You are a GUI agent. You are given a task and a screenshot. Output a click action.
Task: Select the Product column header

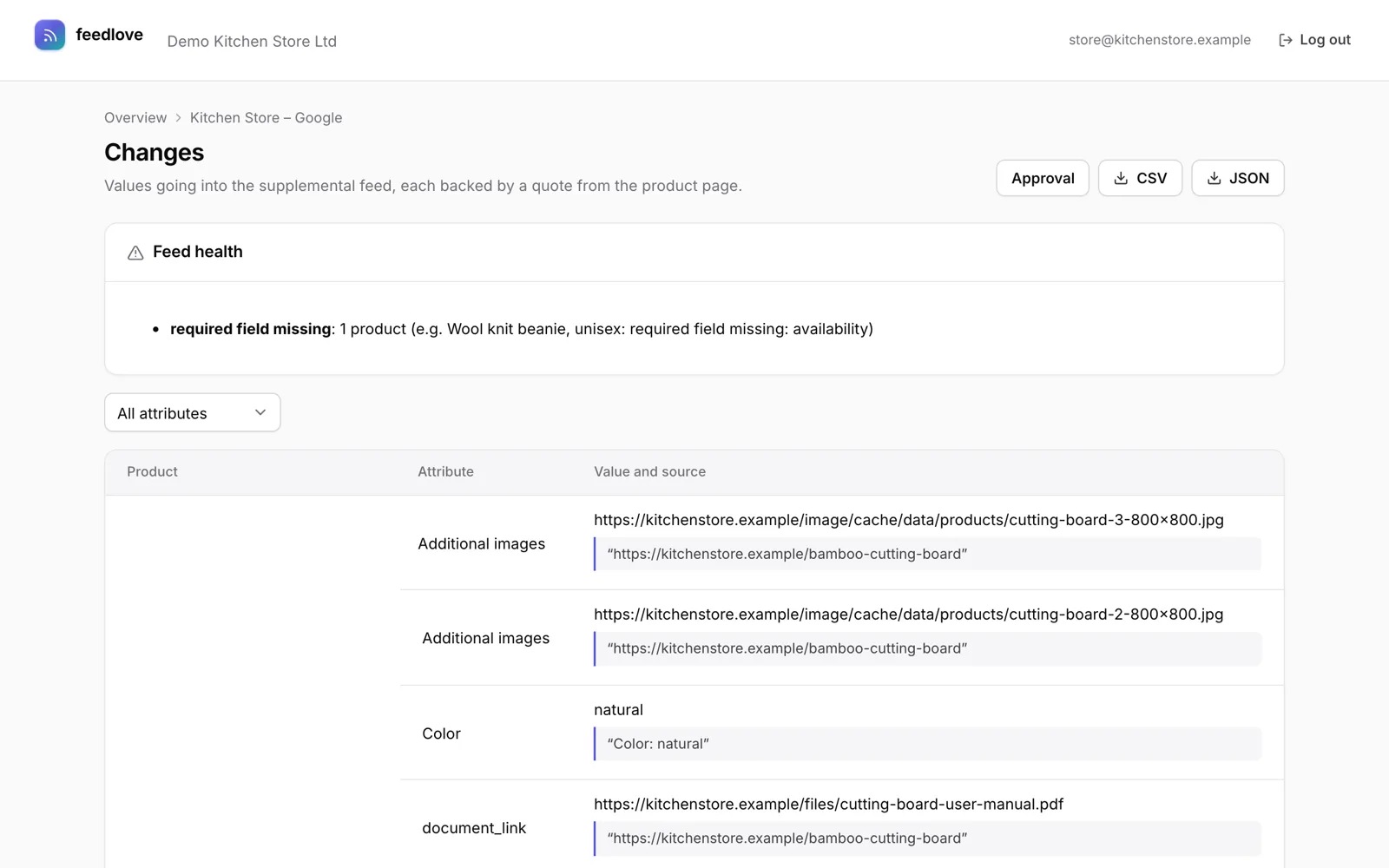(152, 471)
